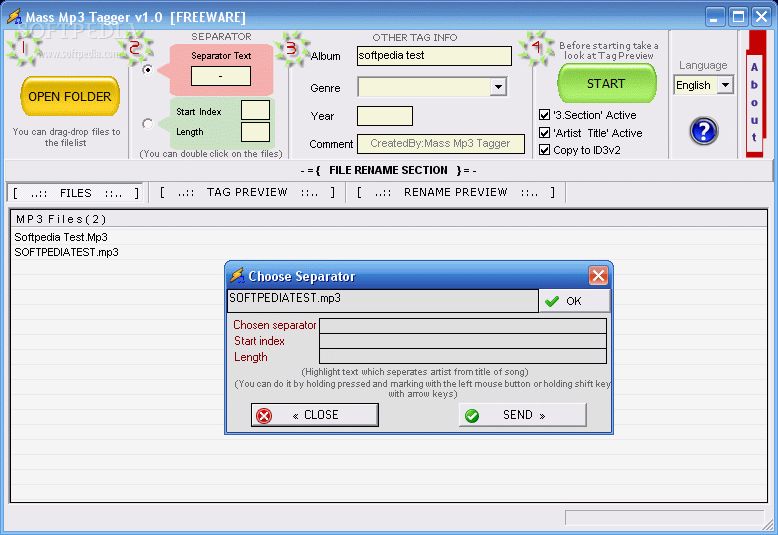Click the lightning icon in Choose Separator title
This screenshot has width=778, height=535.
tap(237, 275)
